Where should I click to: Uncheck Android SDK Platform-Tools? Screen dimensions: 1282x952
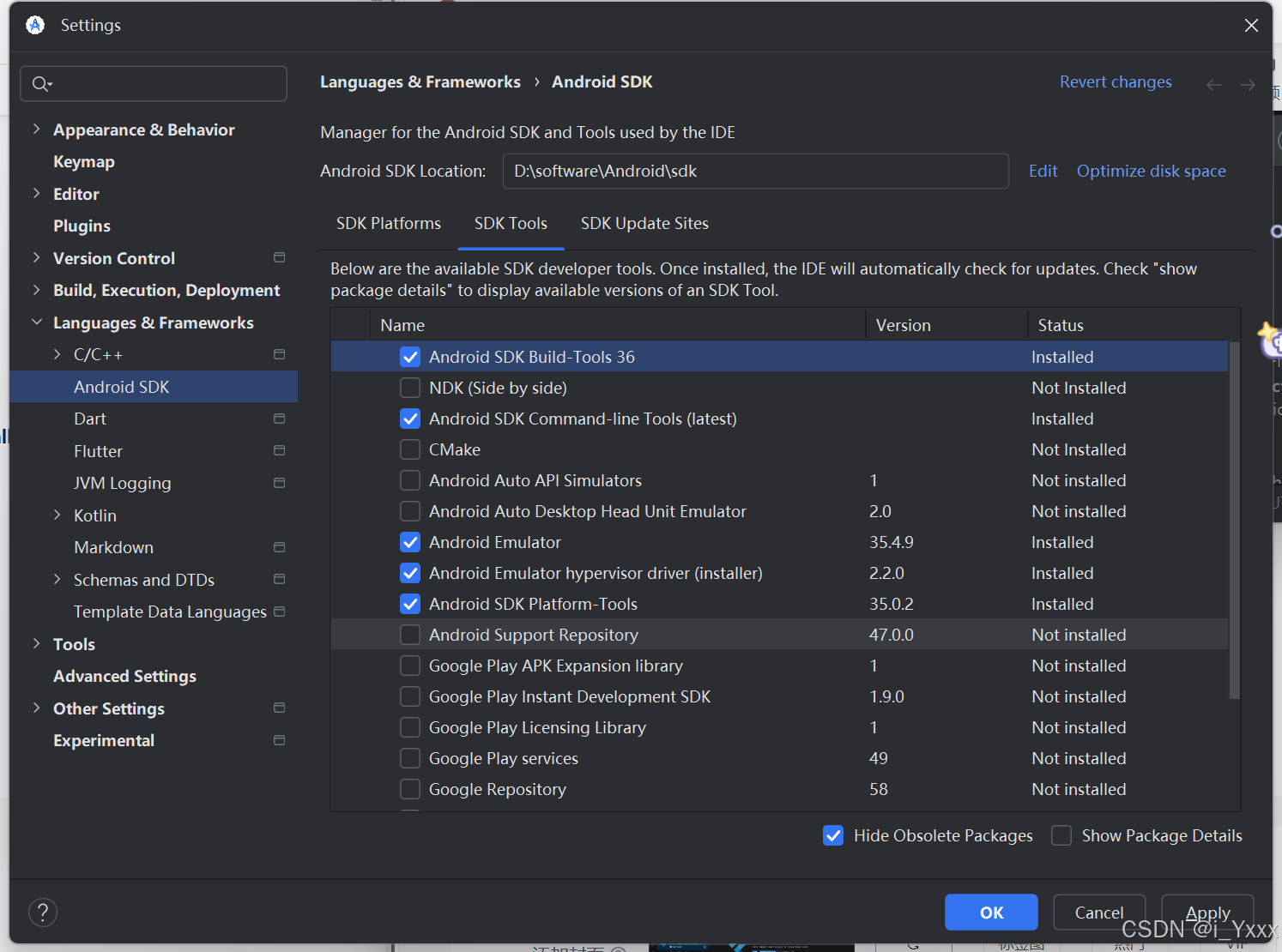click(x=410, y=604)
